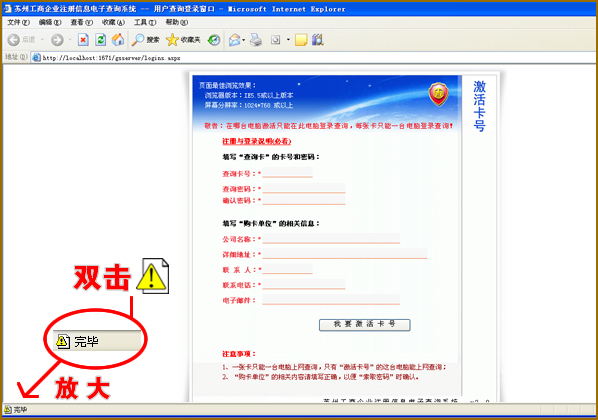Click the 电子邮件 input field

(x=331, y=299)
